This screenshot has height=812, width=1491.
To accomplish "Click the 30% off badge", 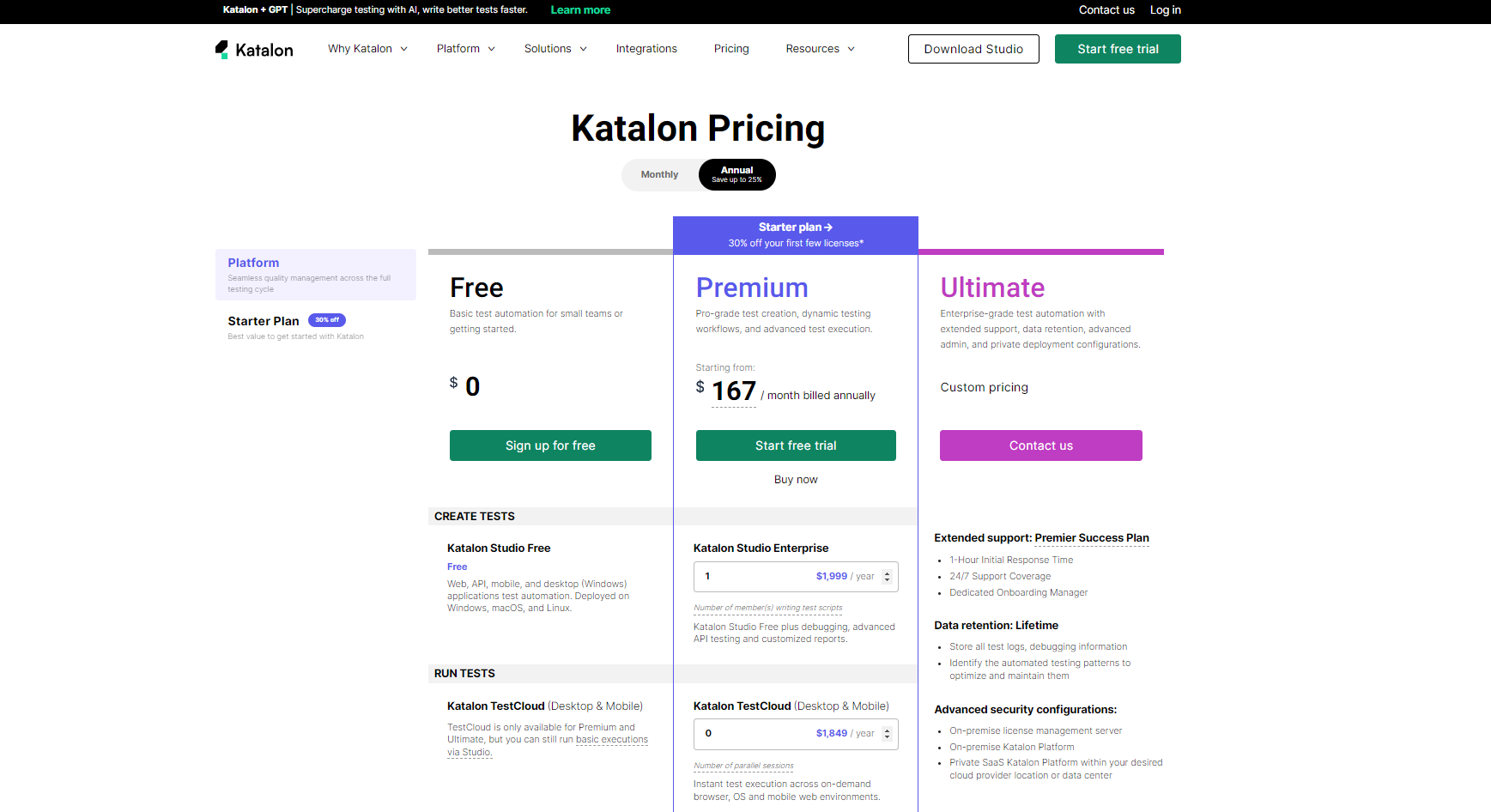I will (x=327, y=320).
